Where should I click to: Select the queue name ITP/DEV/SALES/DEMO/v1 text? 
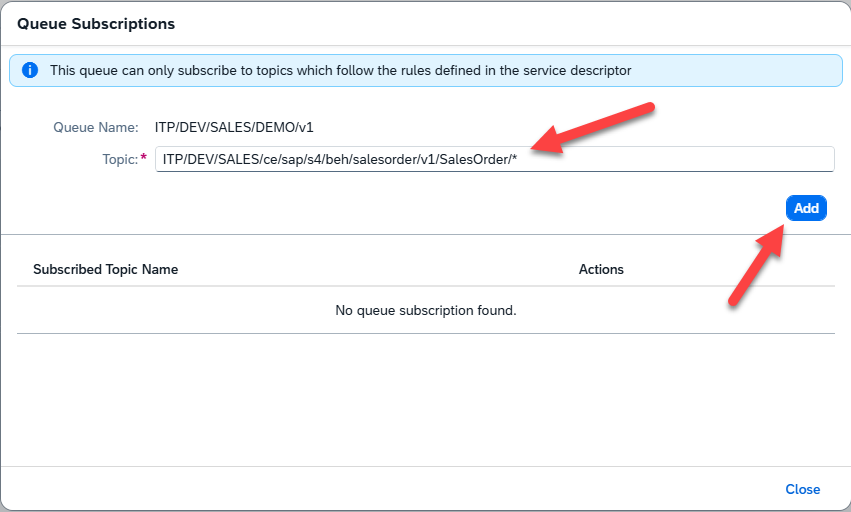point(234,127)
